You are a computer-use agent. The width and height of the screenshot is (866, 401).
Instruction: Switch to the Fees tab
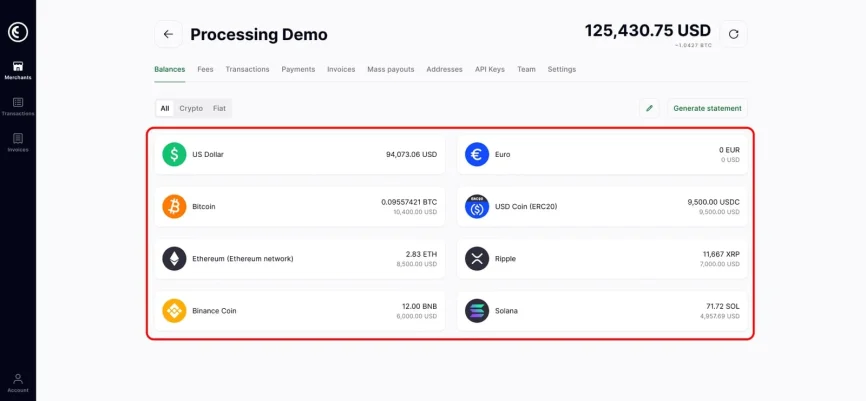pyautogui.click(x=205, y=70)
